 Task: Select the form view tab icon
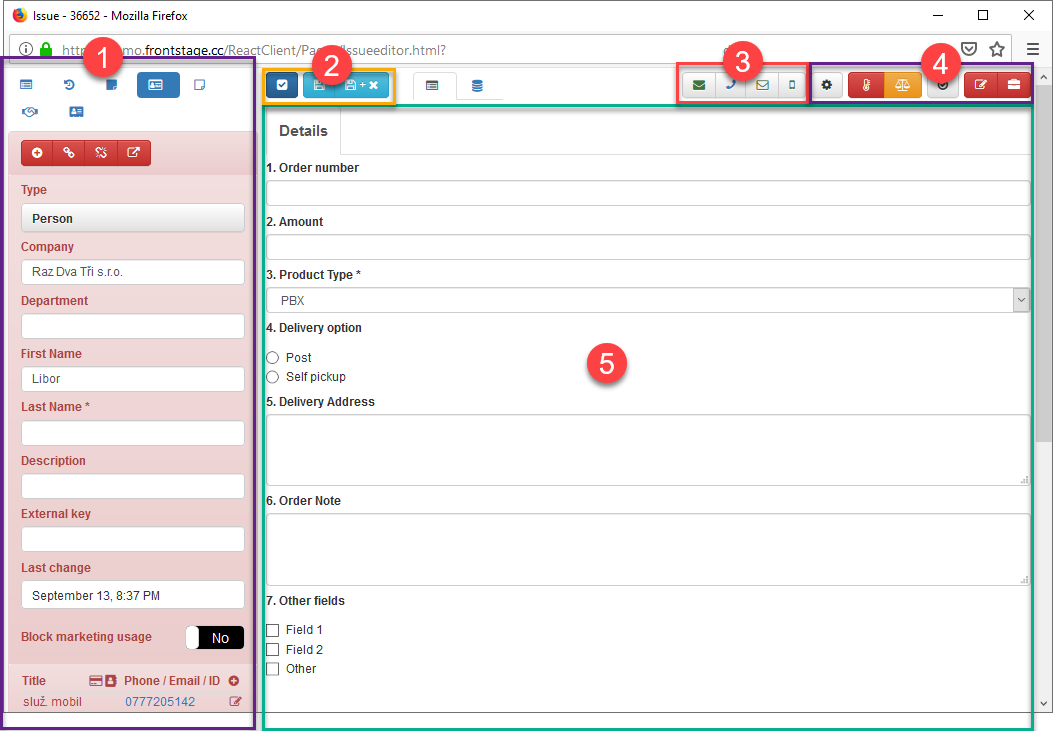coord(432,86)
